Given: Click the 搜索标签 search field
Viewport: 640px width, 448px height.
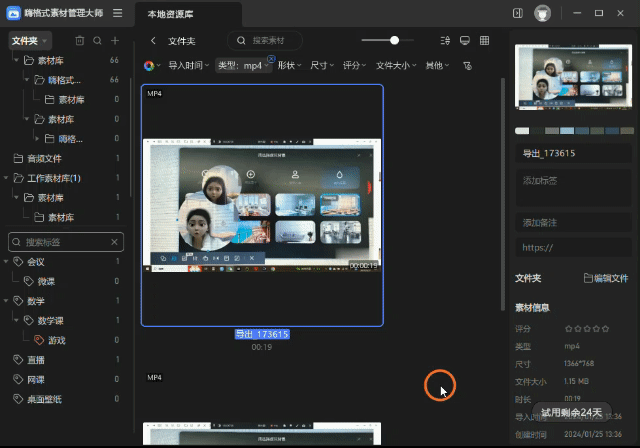Looking at the screenshot, I should pos(66,242).
